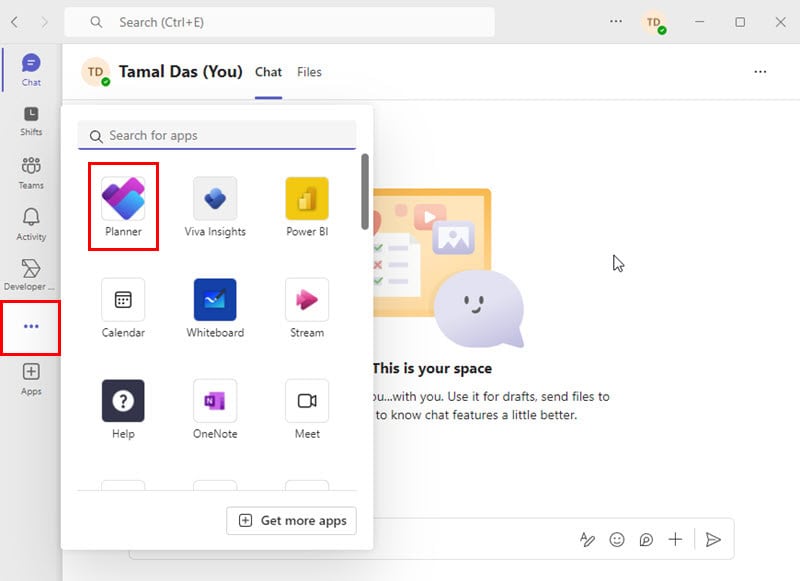Switch to the Files tab
The image size is (800, 581).
click(x=309, y=72)
